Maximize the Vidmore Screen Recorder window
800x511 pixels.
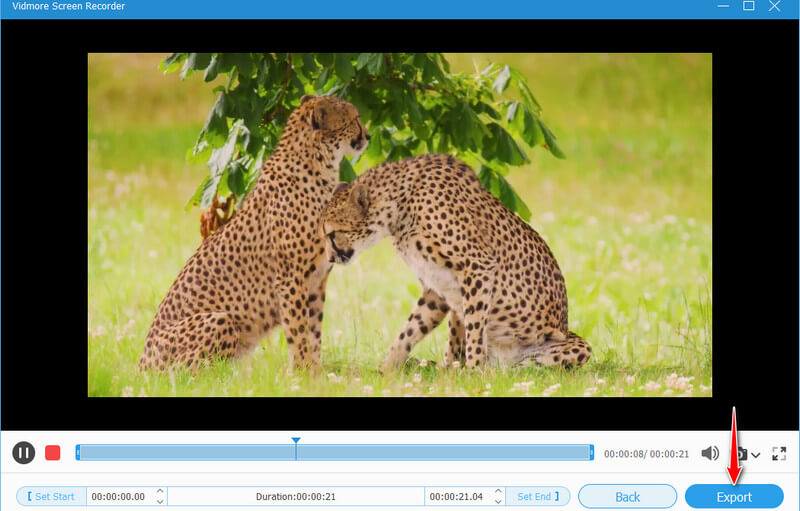click(x=748, y=6)
